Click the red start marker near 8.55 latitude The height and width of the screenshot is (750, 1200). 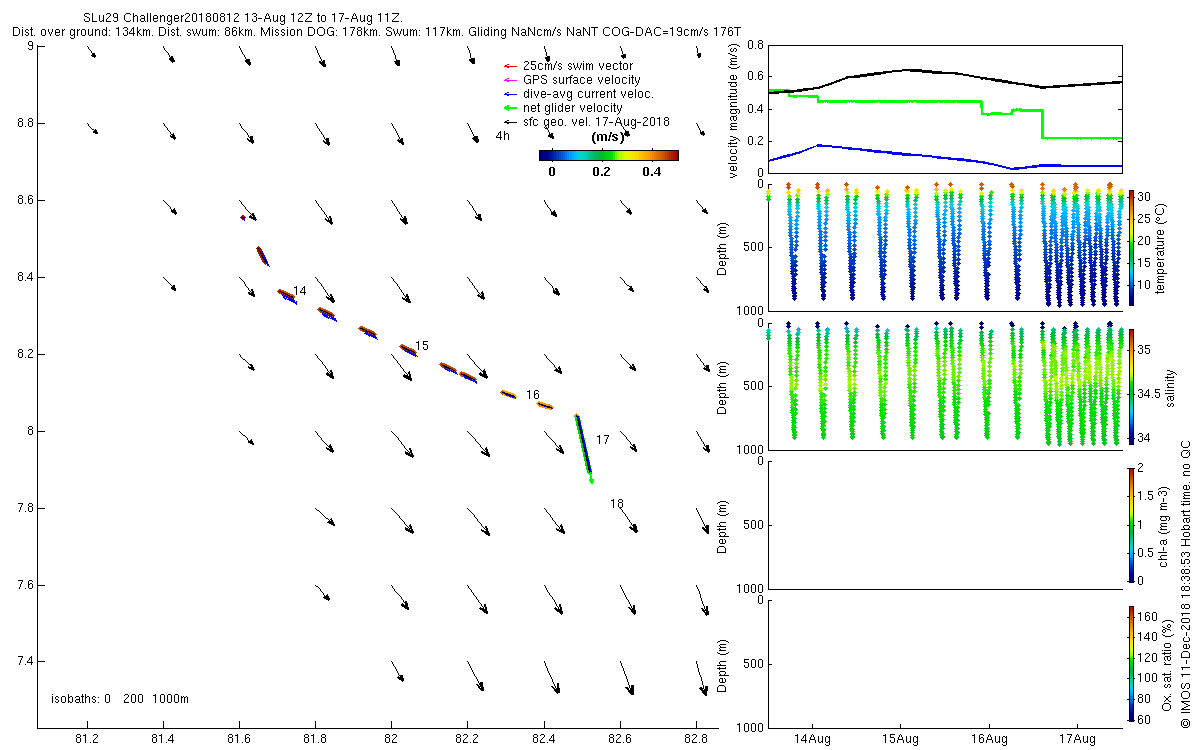[x=243, y=218]
